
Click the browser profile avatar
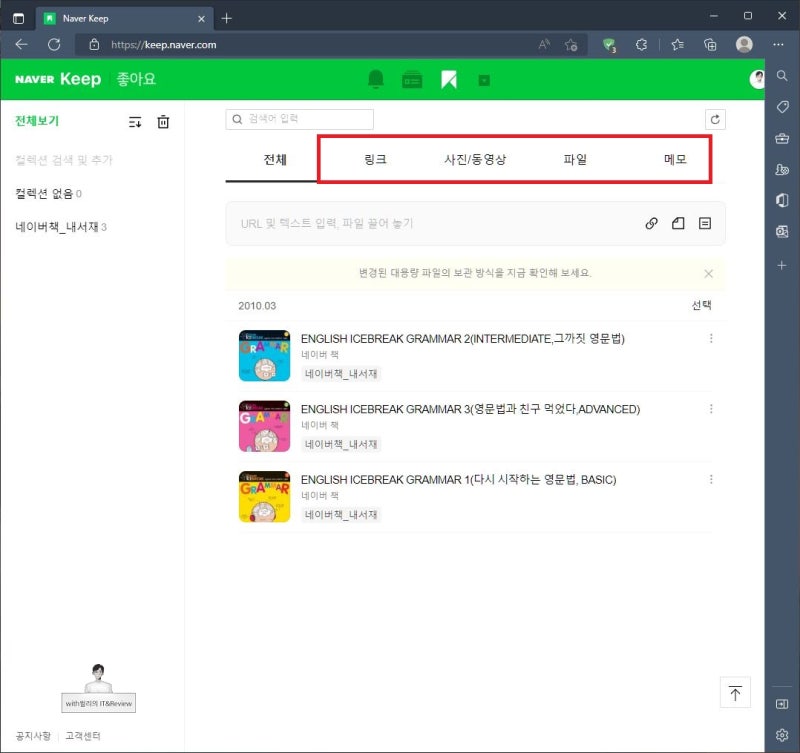pos(744,44)
